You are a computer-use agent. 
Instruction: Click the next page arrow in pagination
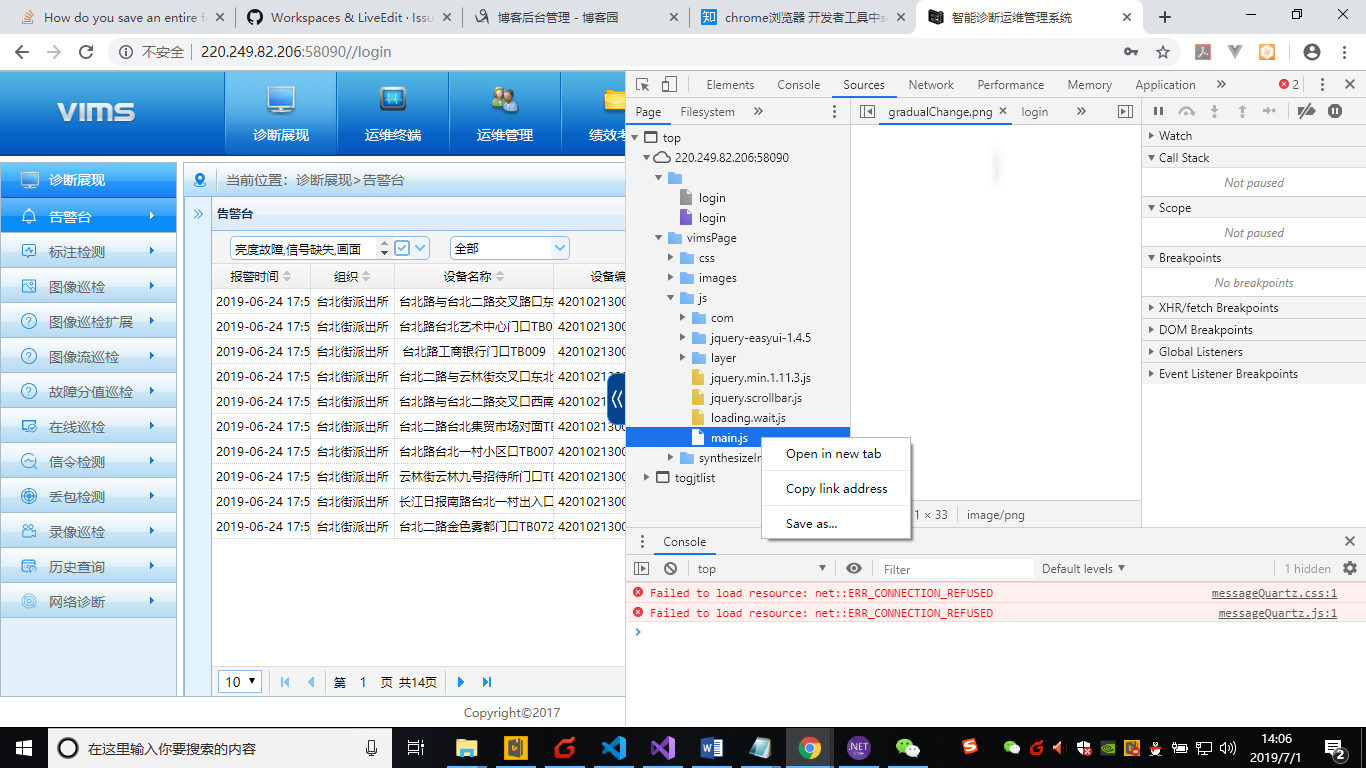coord(461,682)
